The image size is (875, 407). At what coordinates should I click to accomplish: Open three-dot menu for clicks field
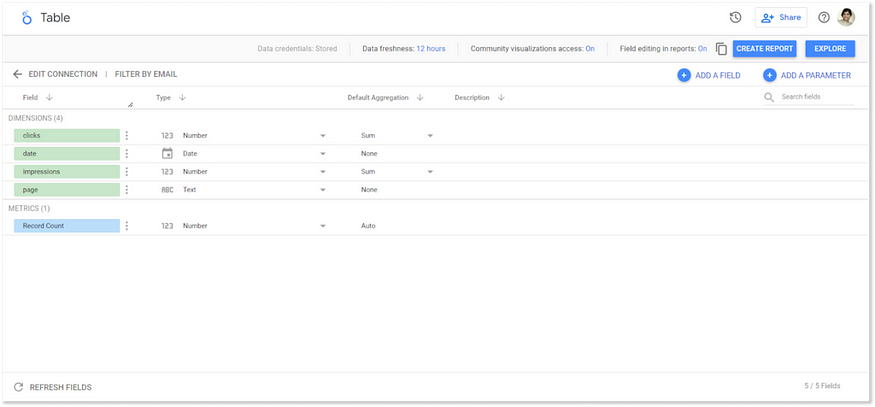click(127, 135)
